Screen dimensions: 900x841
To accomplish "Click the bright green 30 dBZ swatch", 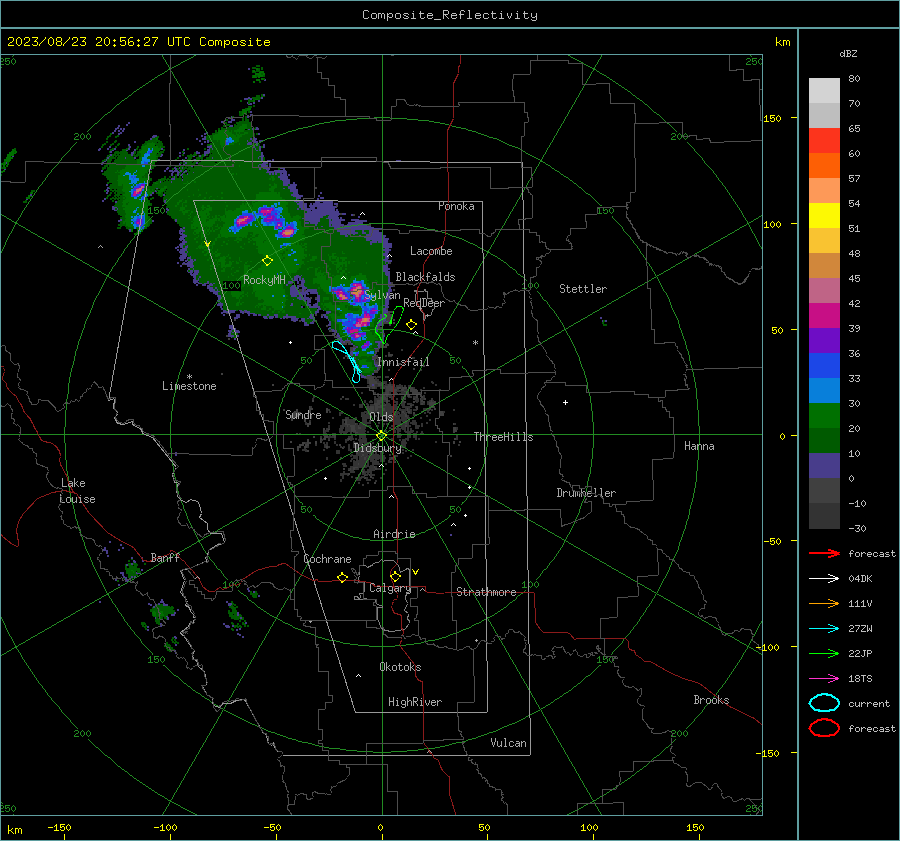I will [824, 416].
